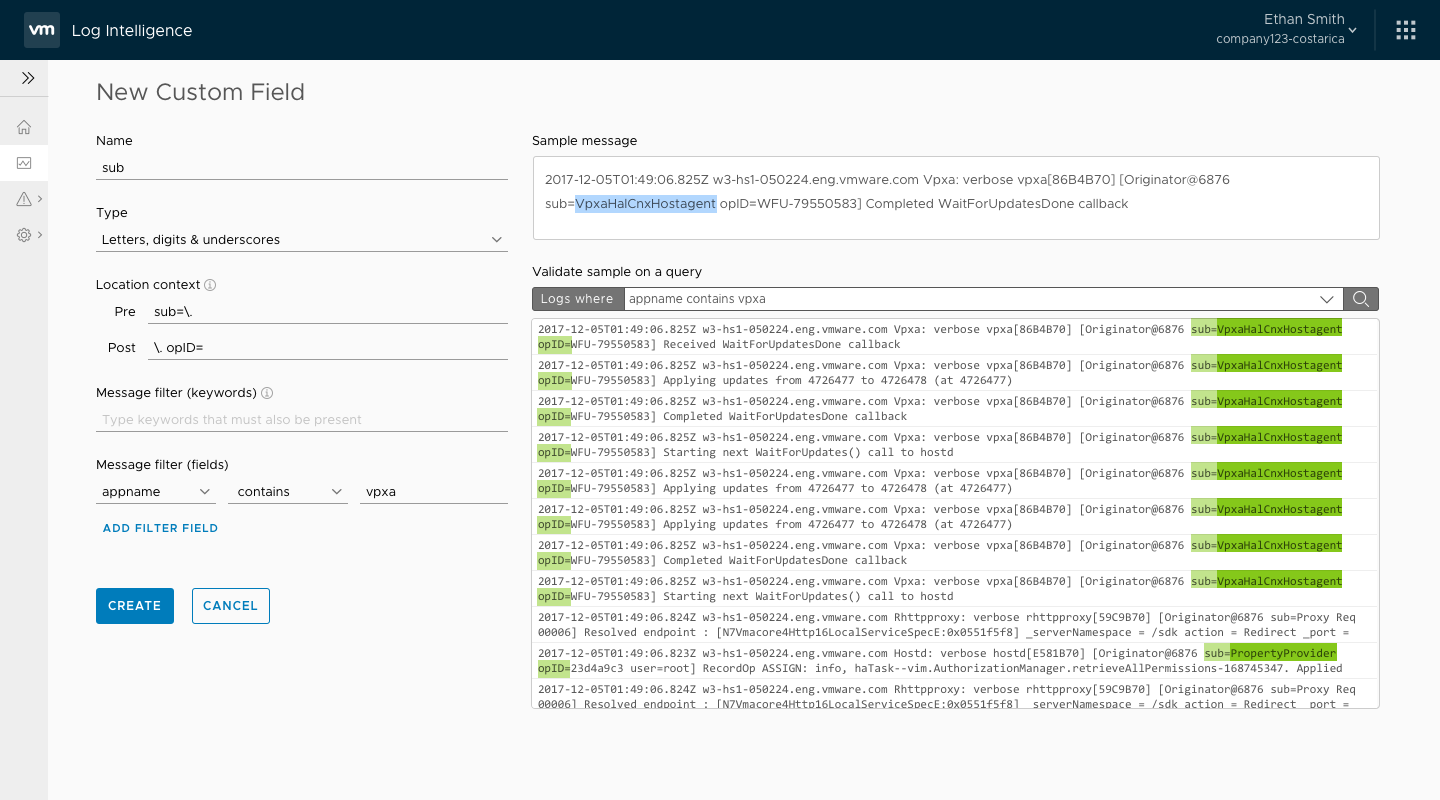Open the contains operator dropdown
This screenshot has height=800, width=1440.
pos(288,492)
